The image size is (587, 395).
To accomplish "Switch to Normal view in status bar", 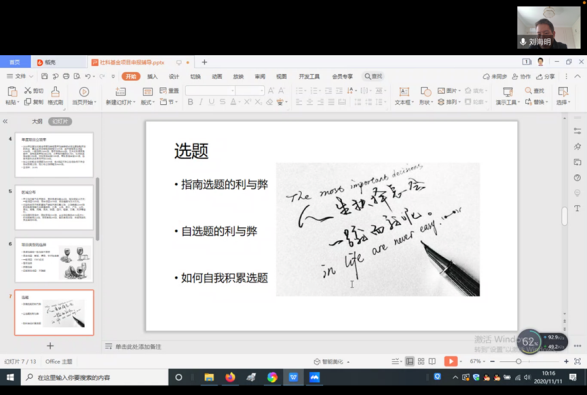I will [x=410, y=361].
